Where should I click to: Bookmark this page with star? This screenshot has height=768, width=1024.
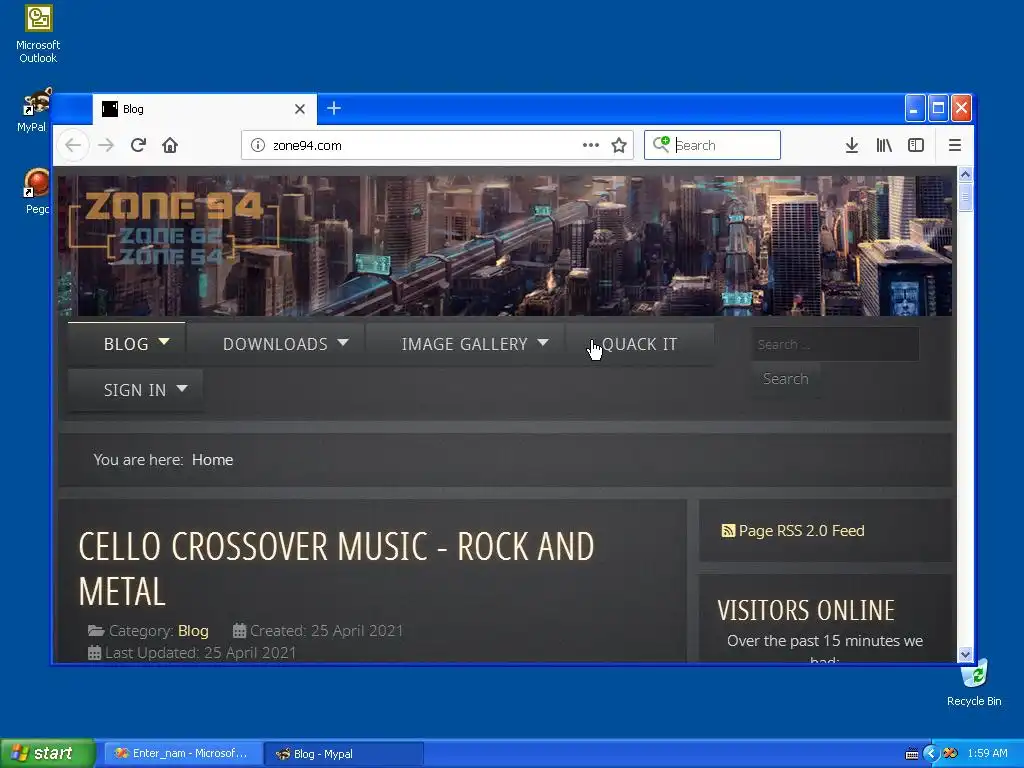619,145
